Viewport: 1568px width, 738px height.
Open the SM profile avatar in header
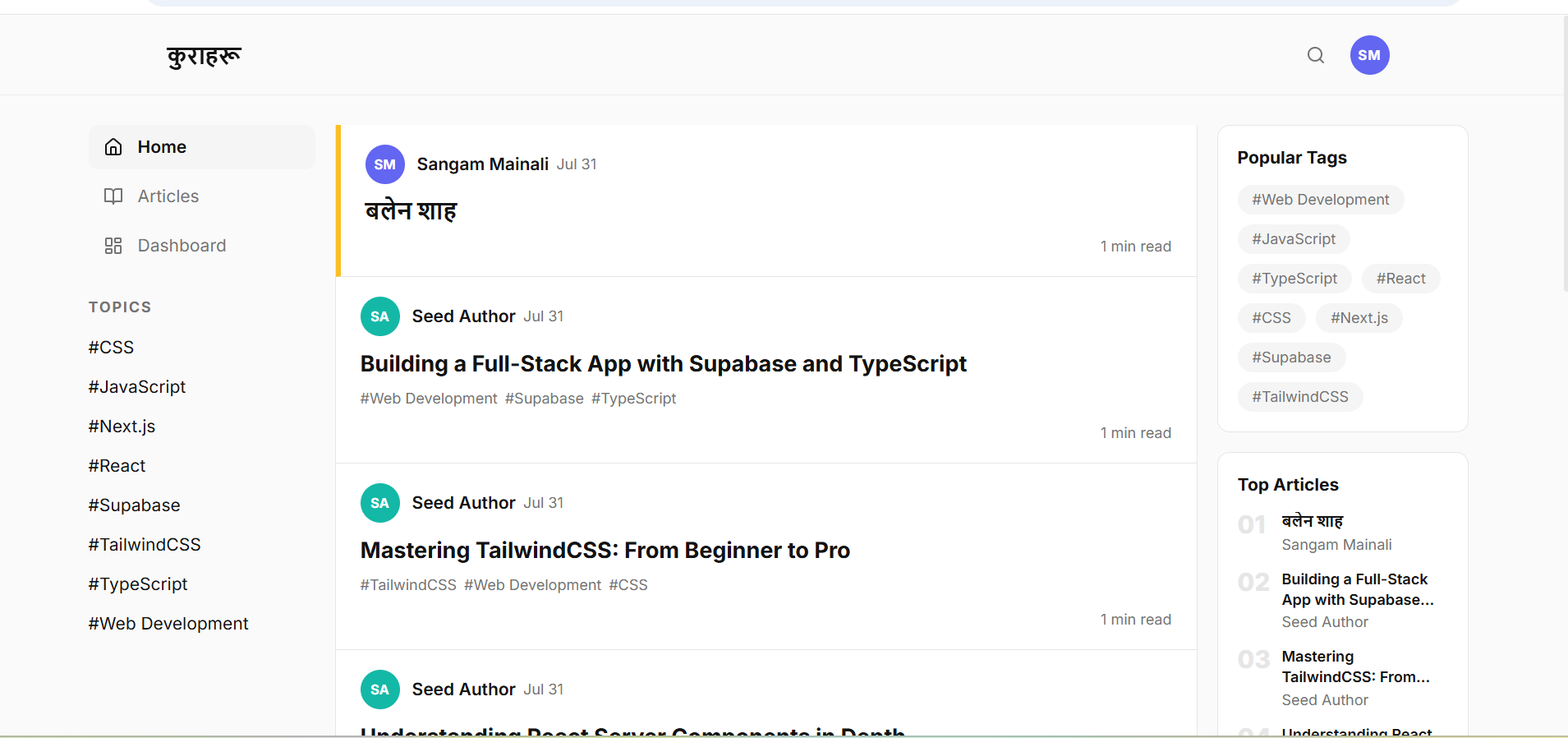pyautogui.click(x=1369, y=55)
